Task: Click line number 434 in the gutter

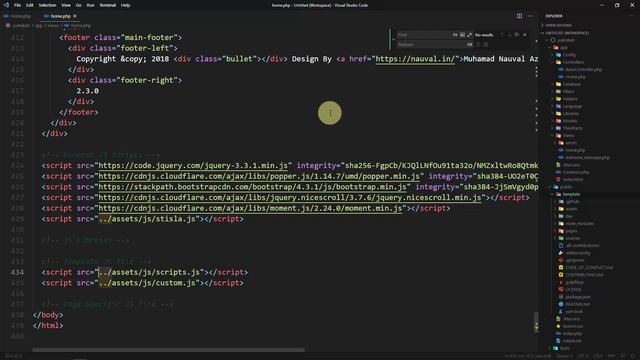Action: pyautogui.click(x=17, y=272)
